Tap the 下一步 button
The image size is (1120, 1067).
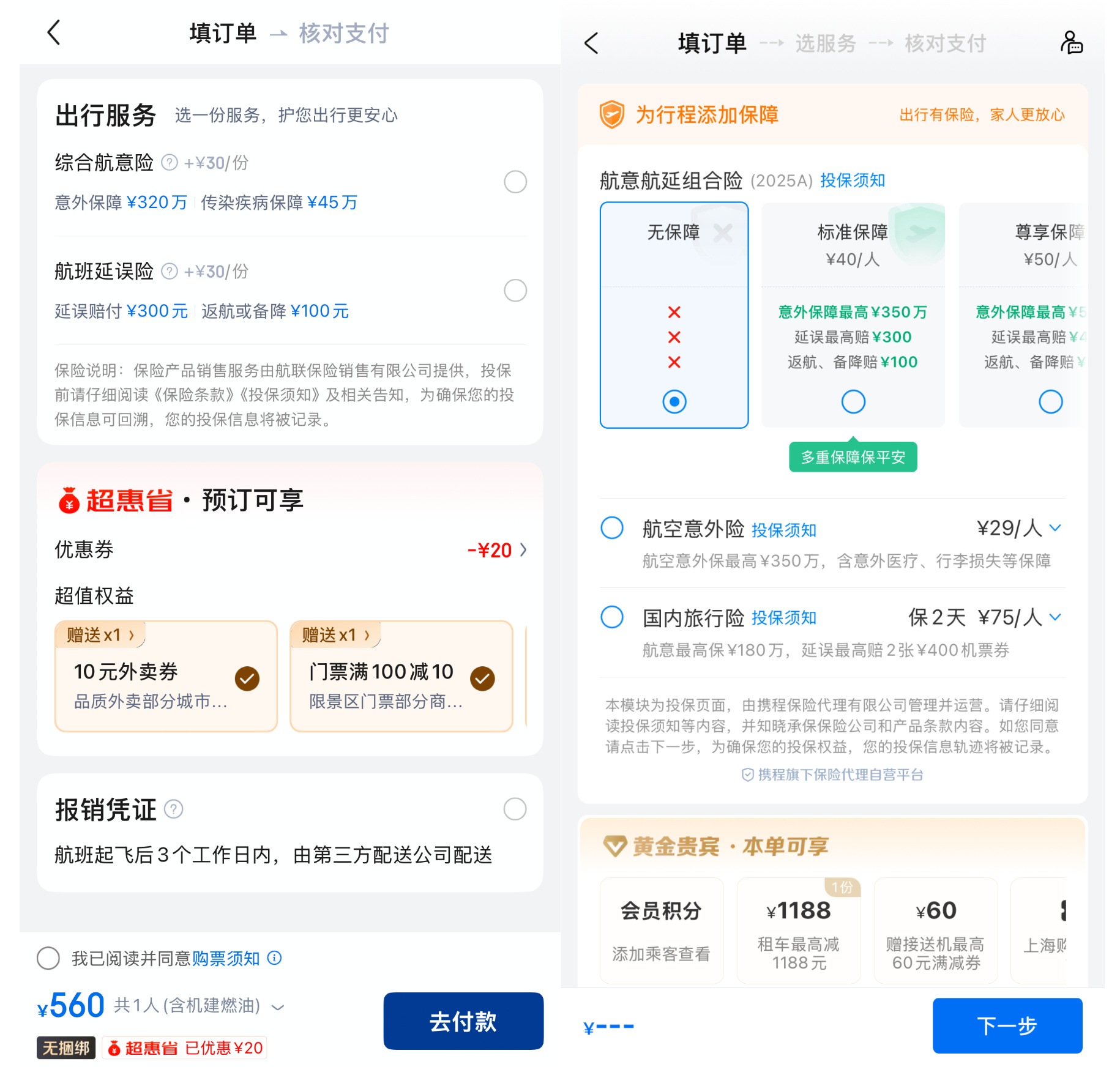[x=1007, y=1025]
